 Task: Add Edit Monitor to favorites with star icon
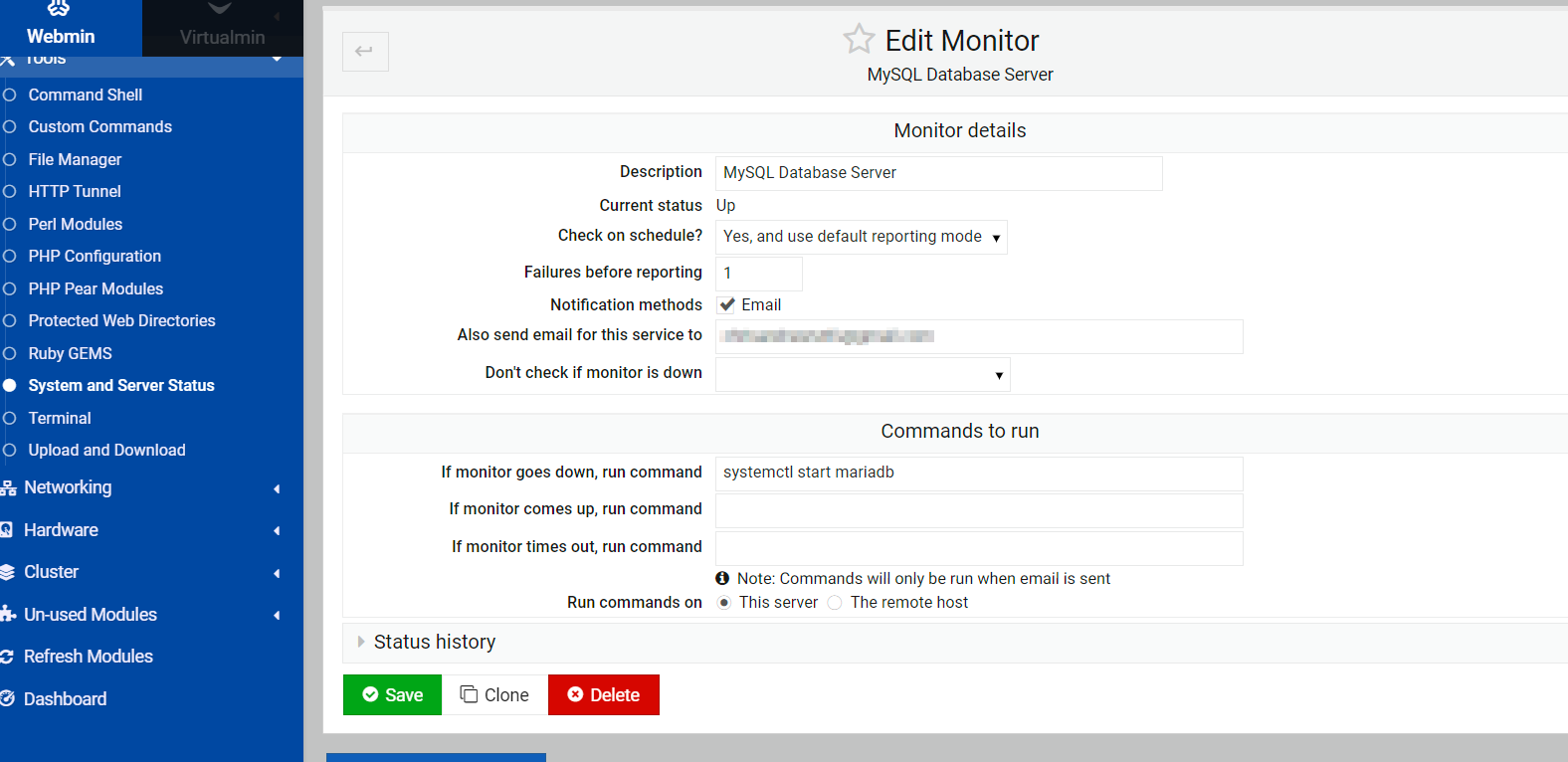pos(859,39)
